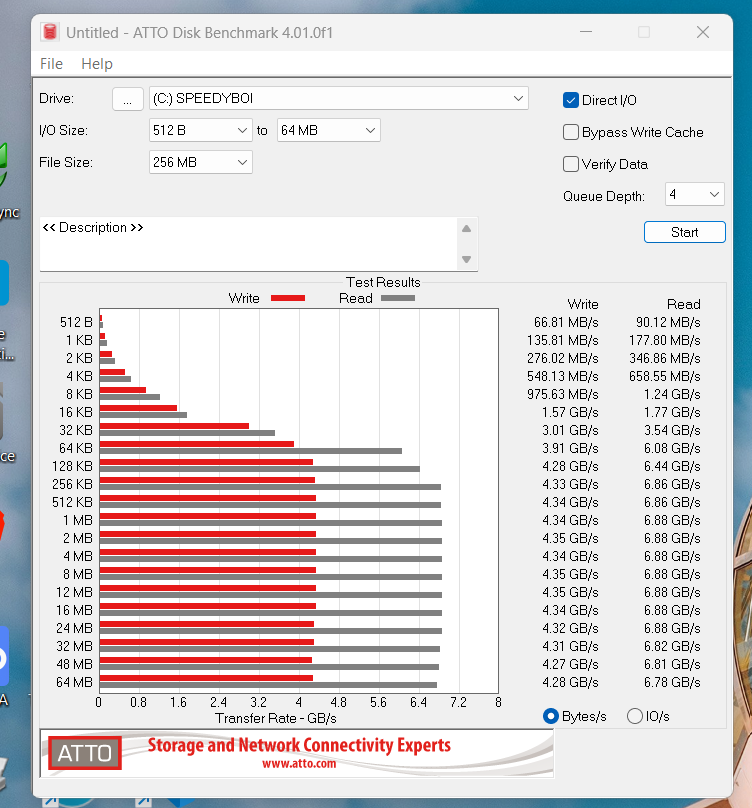Expand the Queue Depth dropdown
The height and width of the screenshot is (808, 752).
pos(694,194)
